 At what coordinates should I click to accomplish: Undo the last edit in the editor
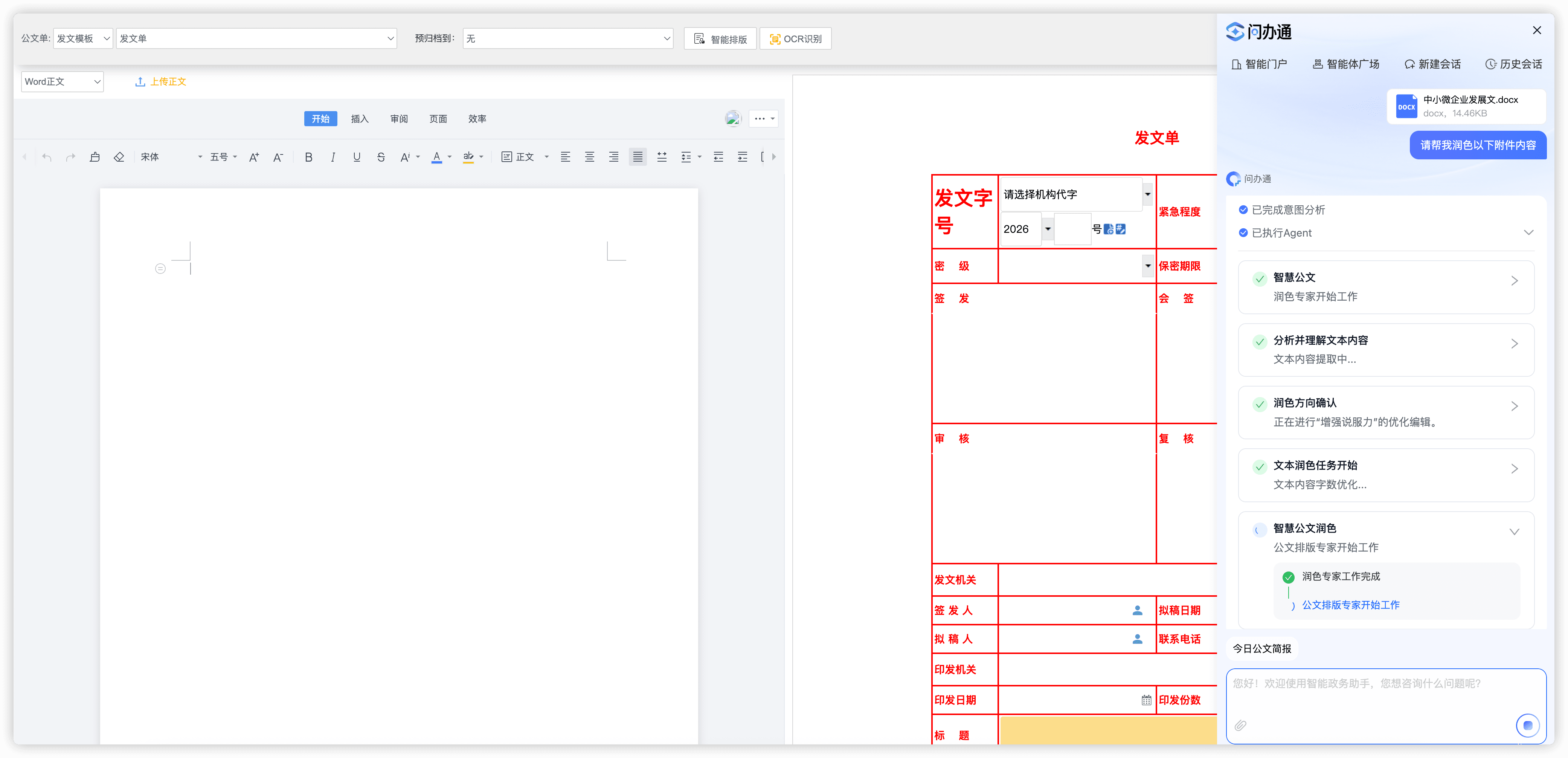pyautogui.click(x=47, y=157)
